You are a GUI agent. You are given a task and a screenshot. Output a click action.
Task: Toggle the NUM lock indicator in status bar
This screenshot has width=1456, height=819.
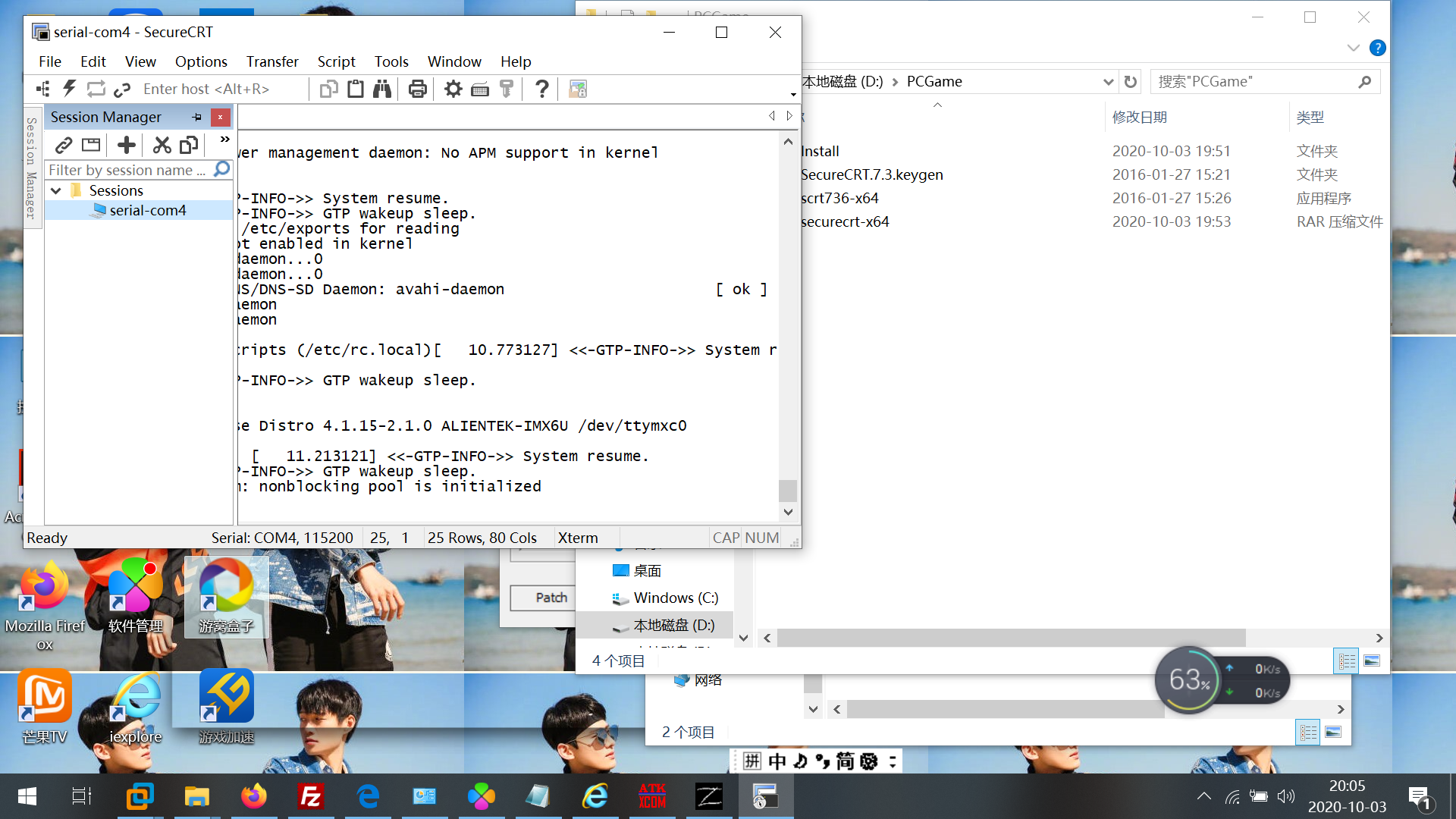pyautogui.click(x=761, y=538)
